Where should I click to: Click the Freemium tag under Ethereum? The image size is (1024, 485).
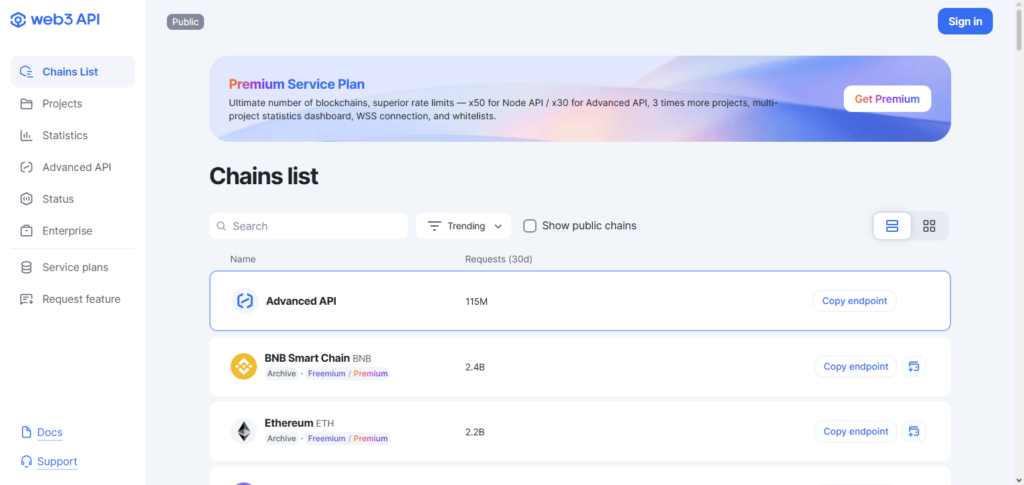(x=327, y=439)
